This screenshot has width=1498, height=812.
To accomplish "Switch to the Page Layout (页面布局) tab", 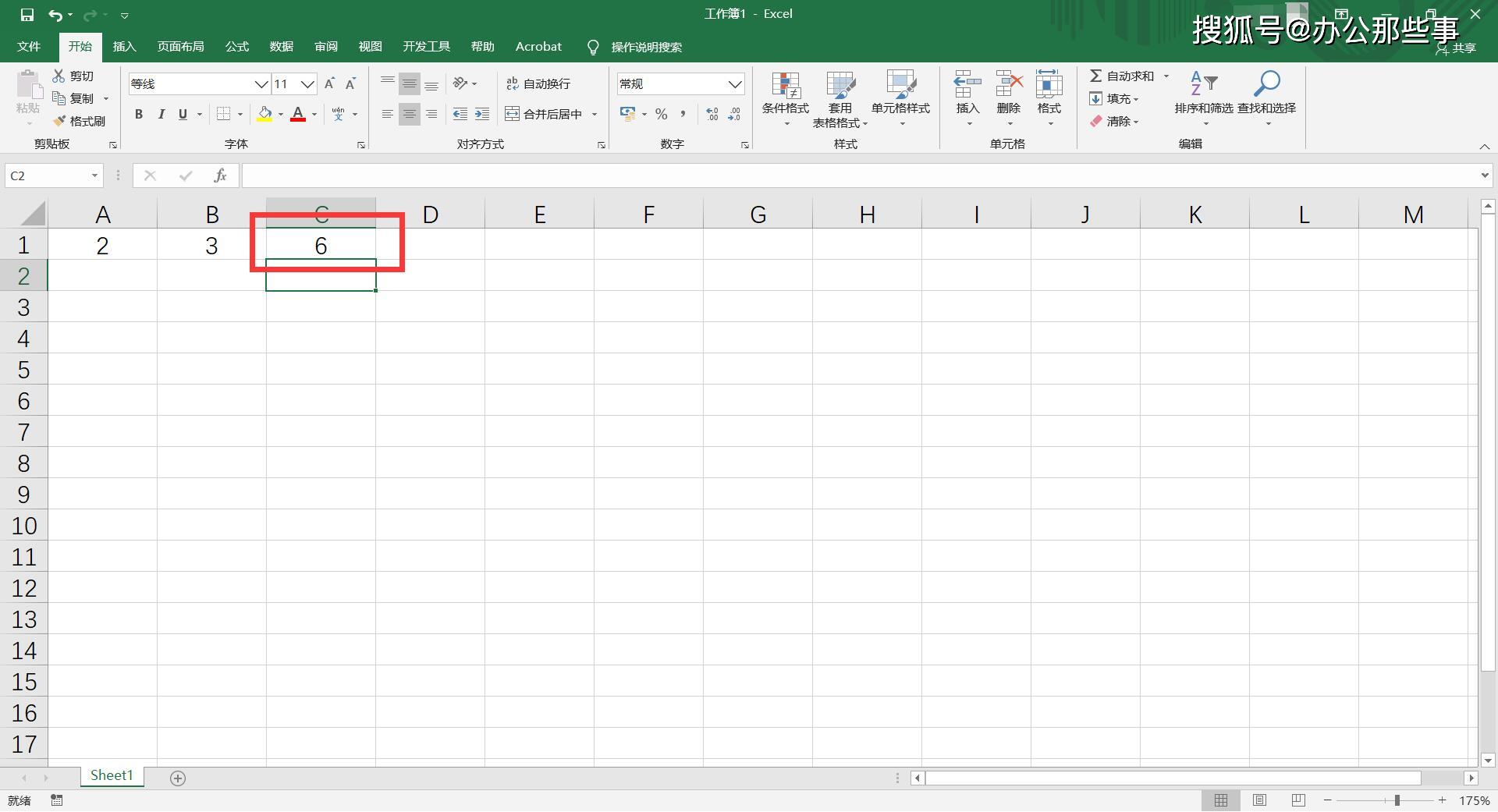I will tap(180, 47).
